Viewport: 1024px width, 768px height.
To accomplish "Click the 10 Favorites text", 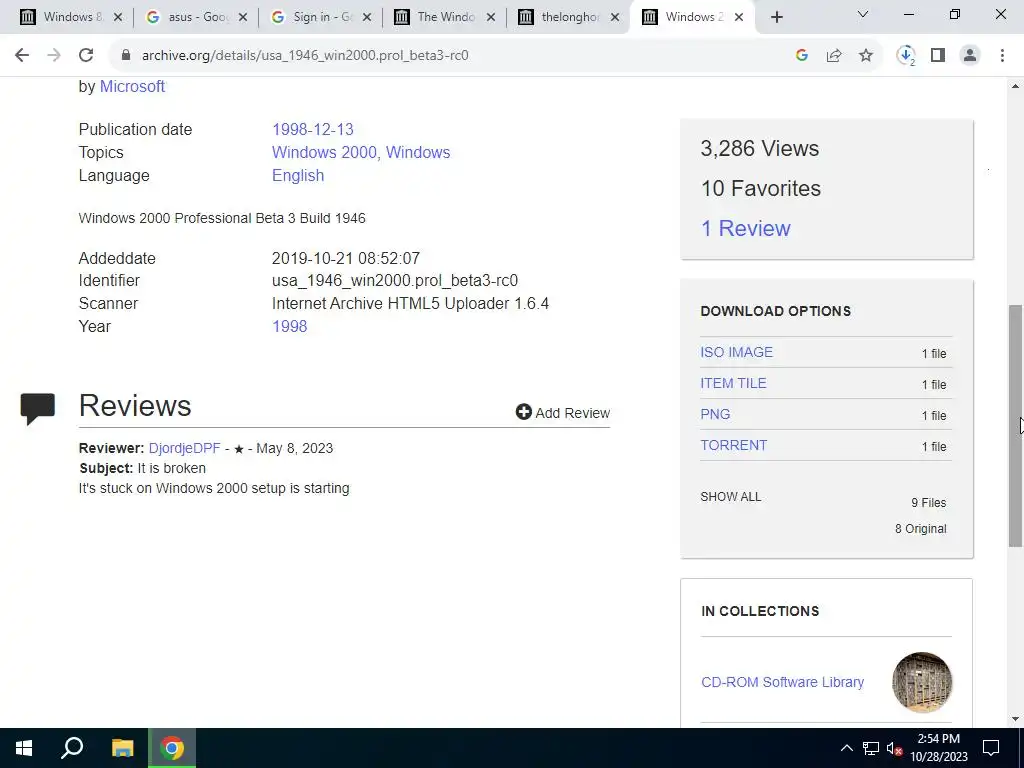I will tap(761, 189).
